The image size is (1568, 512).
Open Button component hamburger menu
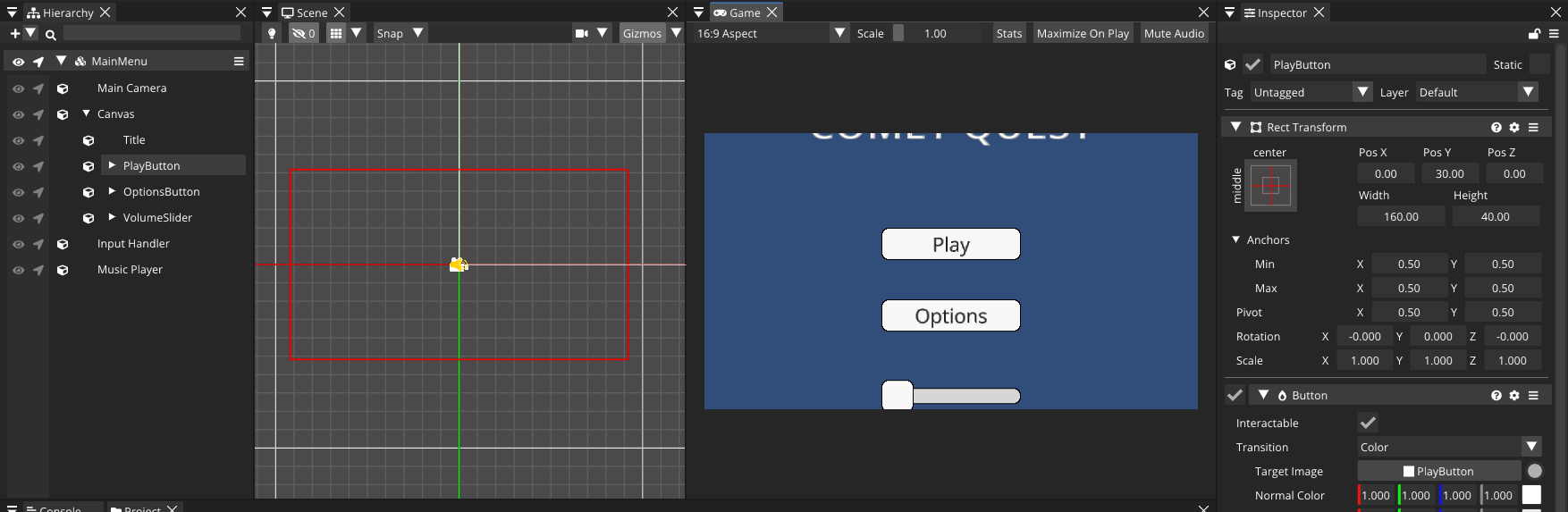pyautogui.click(x=1533, y=395)
